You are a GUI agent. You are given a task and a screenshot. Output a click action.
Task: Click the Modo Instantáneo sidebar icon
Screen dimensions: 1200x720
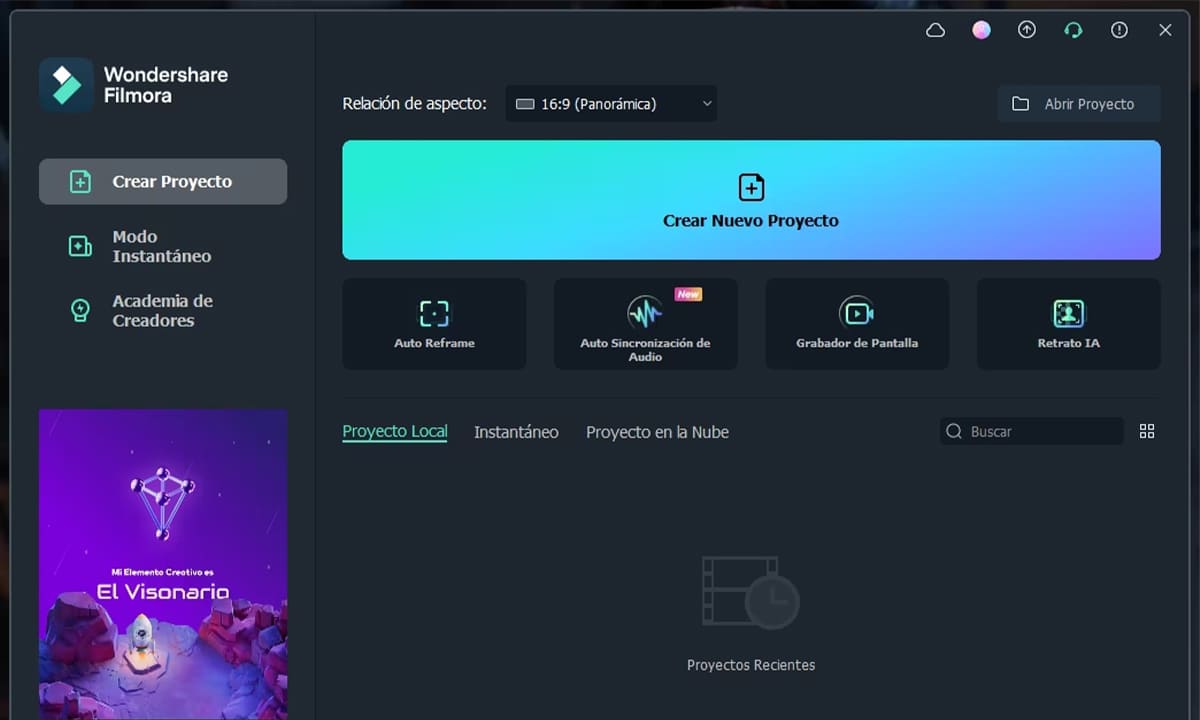click(x=80, y=246)
